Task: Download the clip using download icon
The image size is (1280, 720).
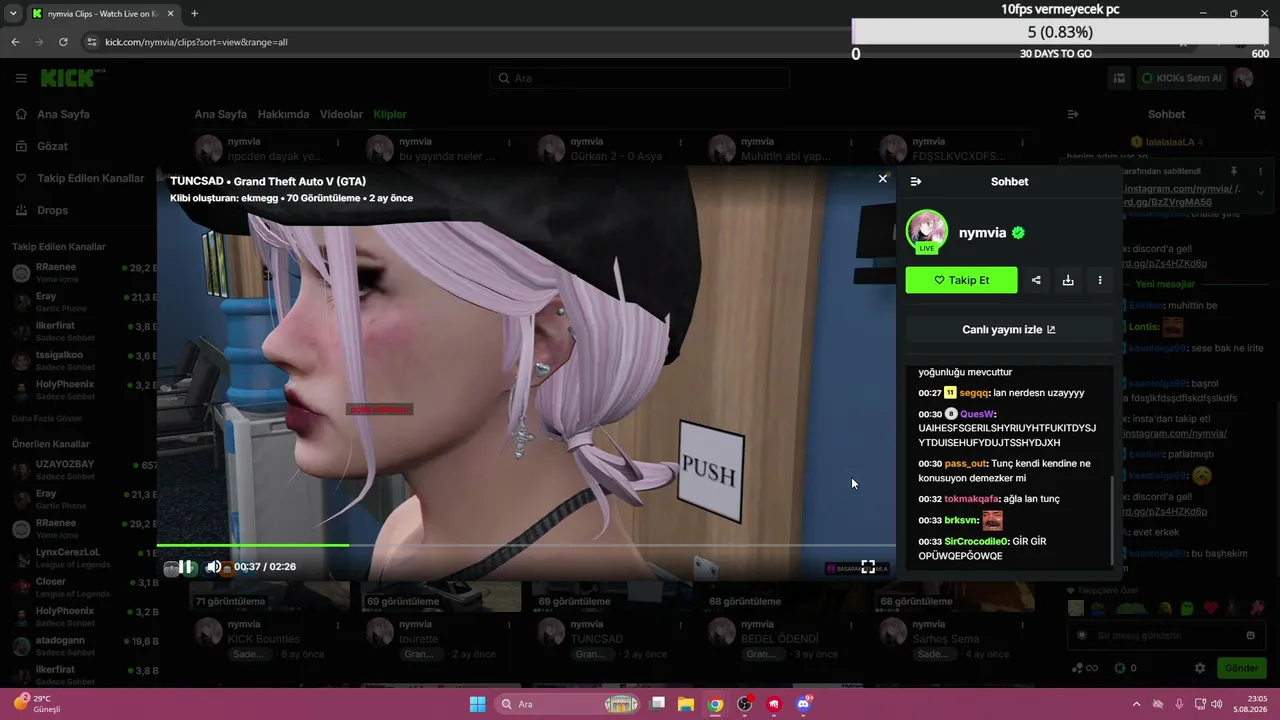Action: tap(1068, 280)
